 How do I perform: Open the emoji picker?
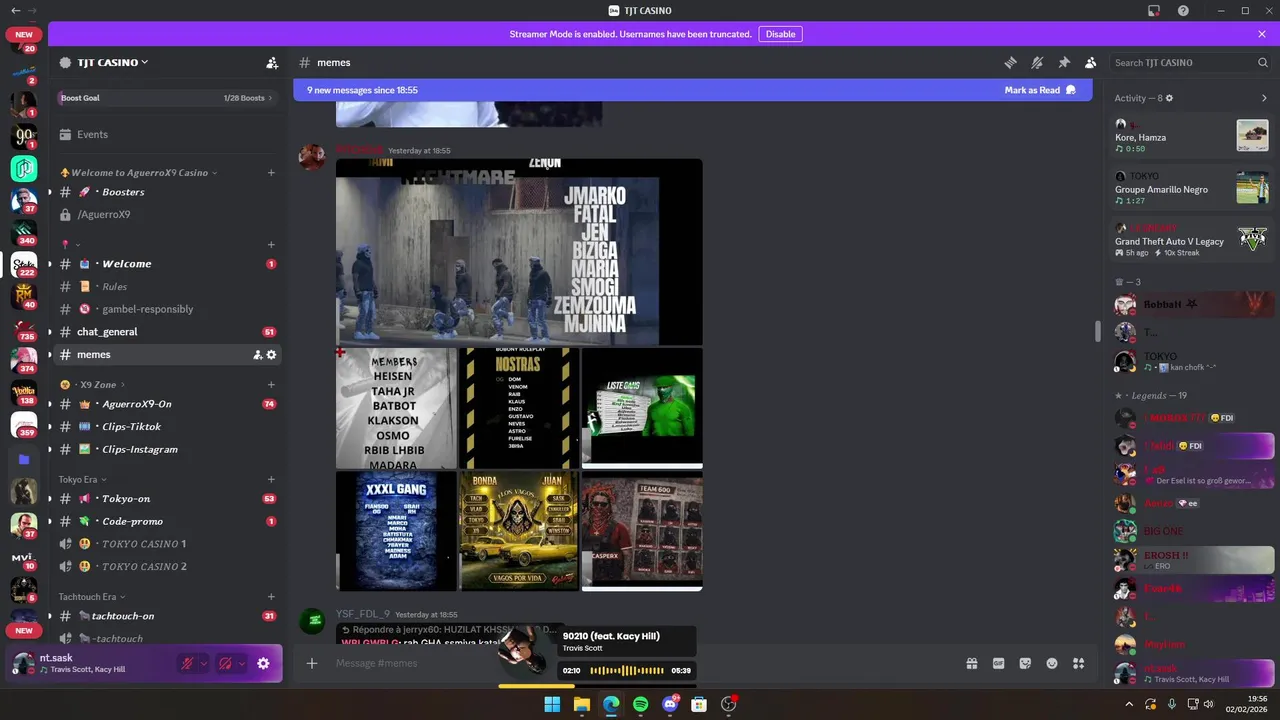tap(1052, 663)
